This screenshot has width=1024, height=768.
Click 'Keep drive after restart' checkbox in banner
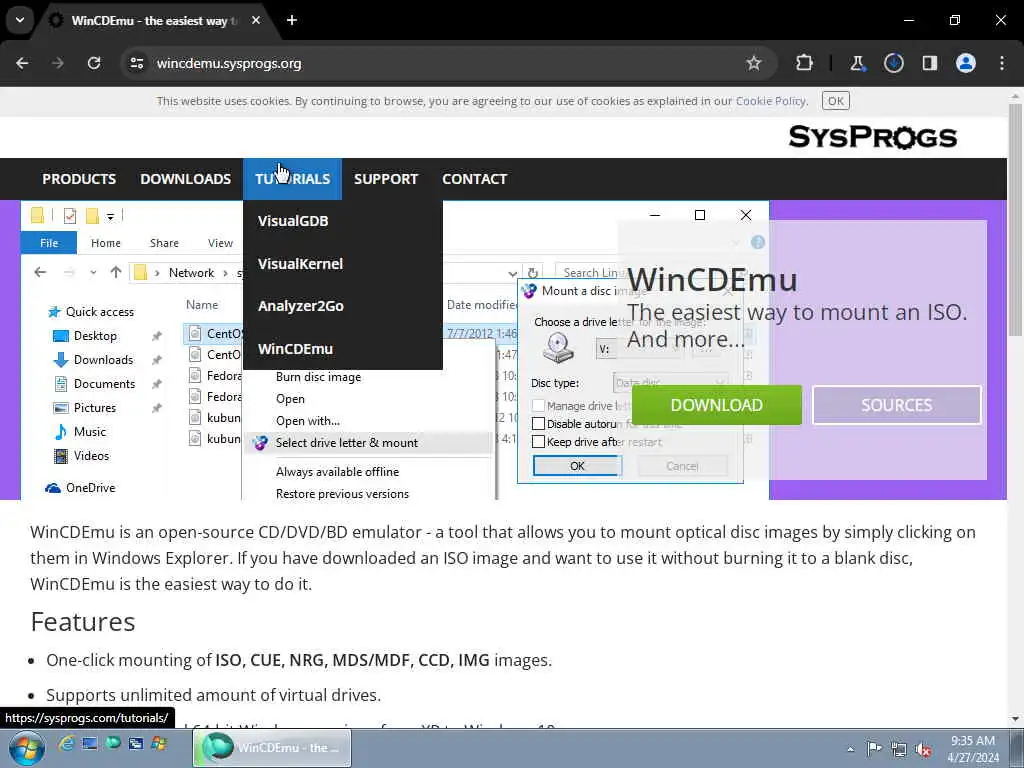coord(538,442)
